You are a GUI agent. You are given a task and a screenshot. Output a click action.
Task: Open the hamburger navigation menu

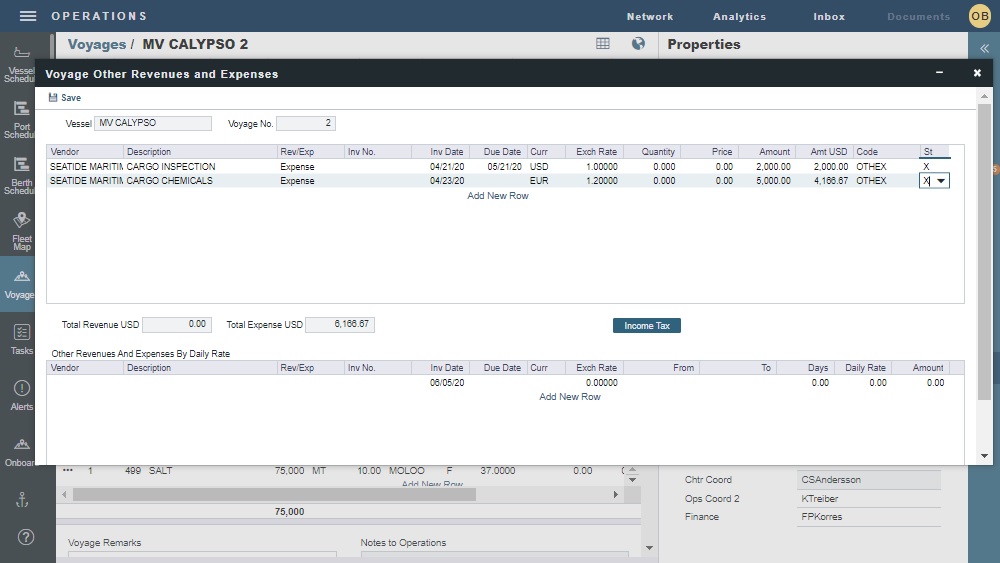tap(28, 16)
